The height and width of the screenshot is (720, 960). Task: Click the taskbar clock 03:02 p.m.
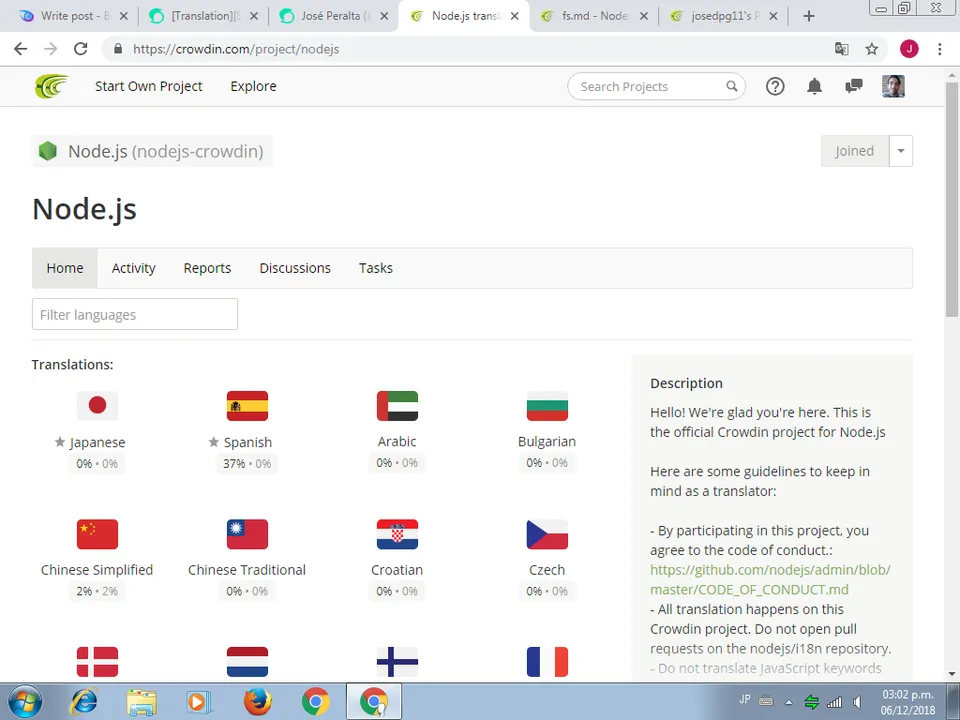(x=907, y=695)
